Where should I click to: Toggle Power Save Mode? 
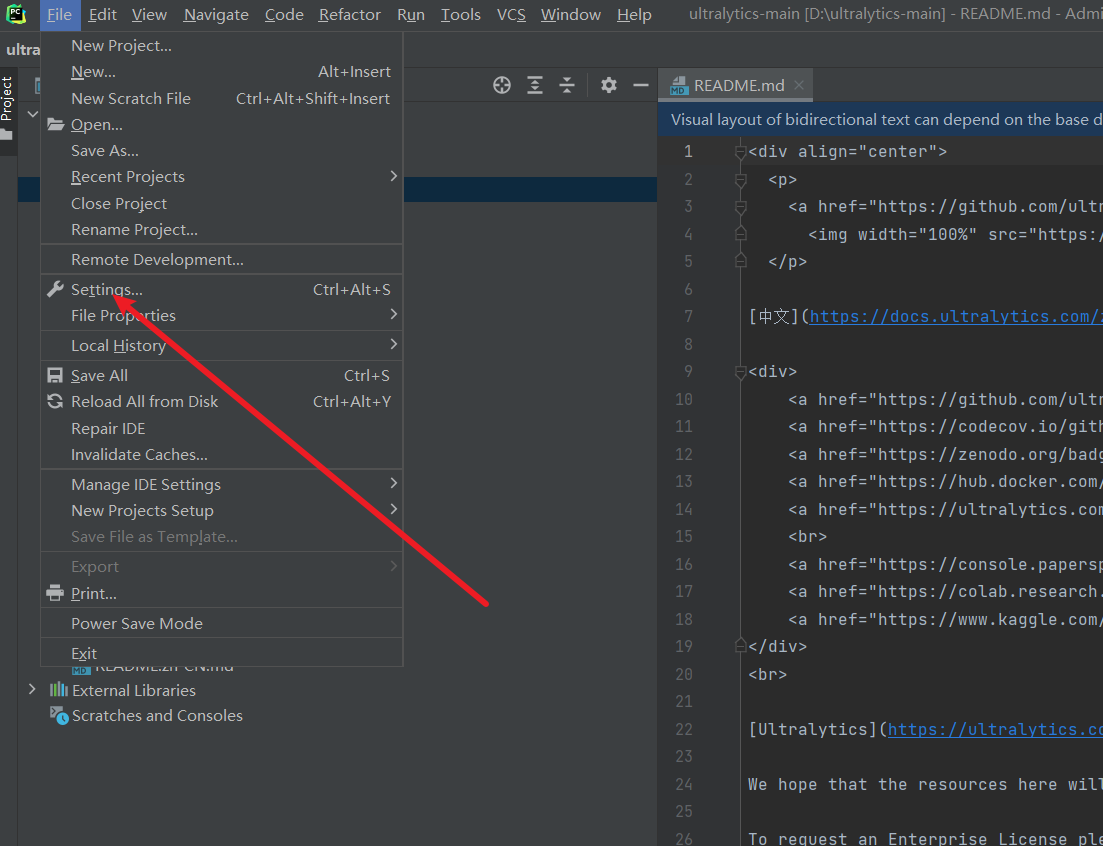(x=222, y=623)
